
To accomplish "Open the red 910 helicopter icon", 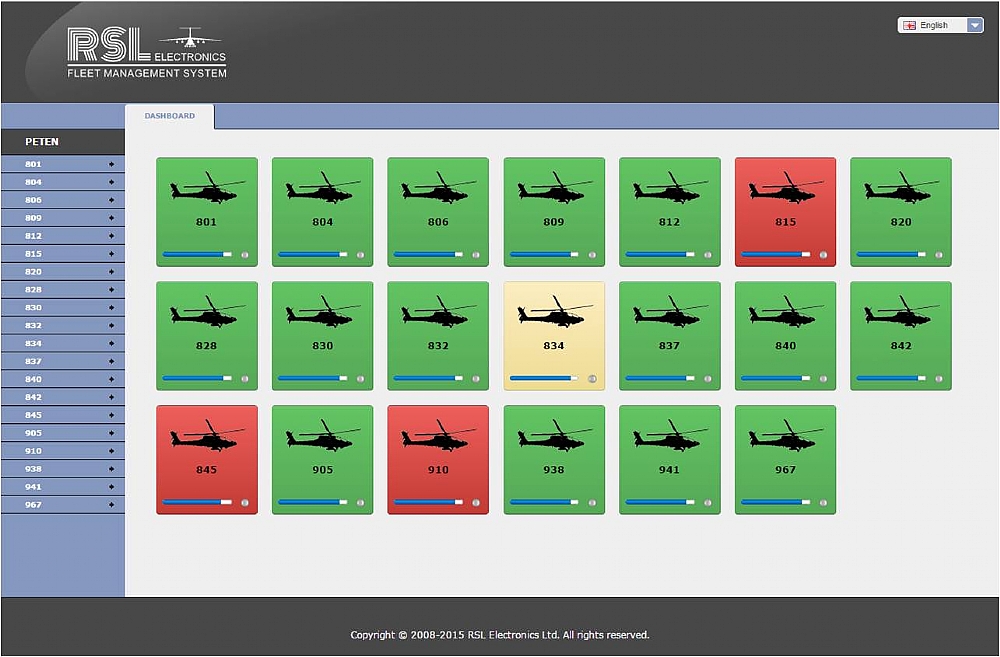I will [x=438, y=435].
